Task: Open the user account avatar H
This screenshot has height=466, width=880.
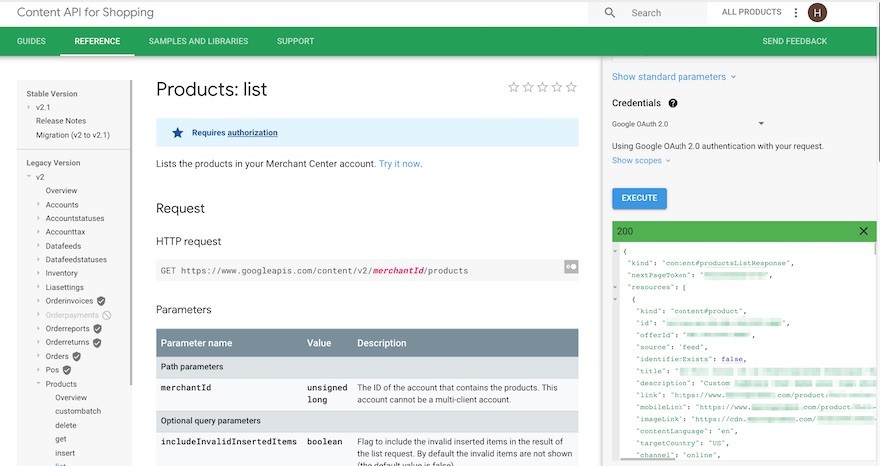Action: (817, 12)
